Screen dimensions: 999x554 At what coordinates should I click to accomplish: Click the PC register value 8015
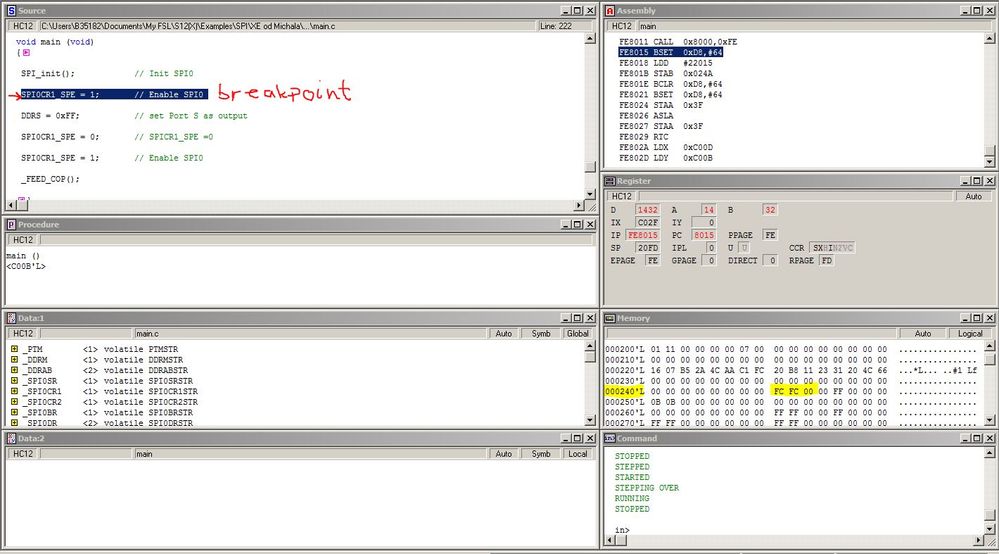[703, 236]
